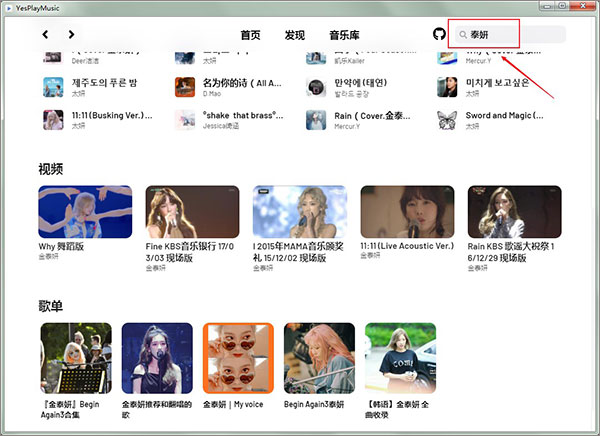The width and height of the screenshot is (600, 436).
Task: Open the 金泰妍 | My voice playlist cover
Action: tap(238, 357)
